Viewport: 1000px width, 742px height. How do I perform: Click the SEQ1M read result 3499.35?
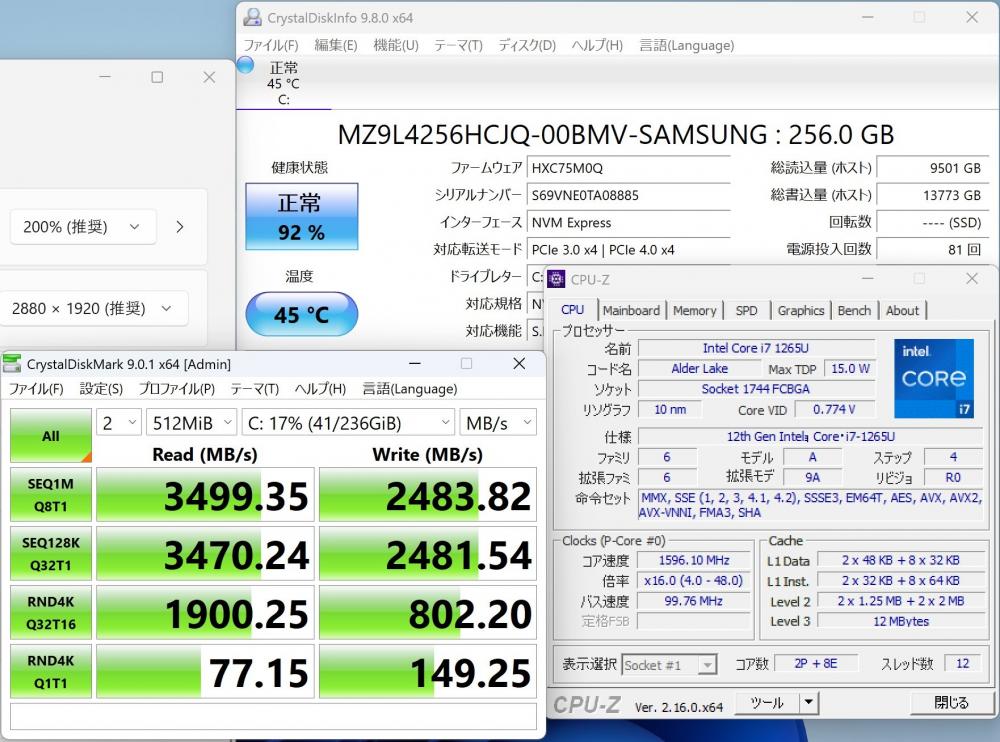click(x=205, y=494)
